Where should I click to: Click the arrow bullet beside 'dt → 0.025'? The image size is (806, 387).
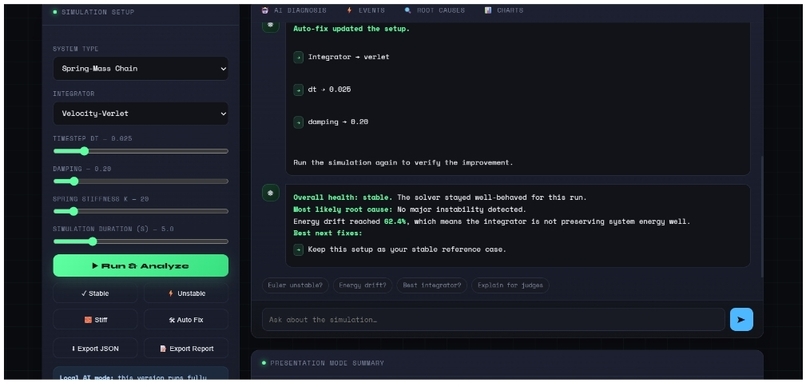(298, 89)
